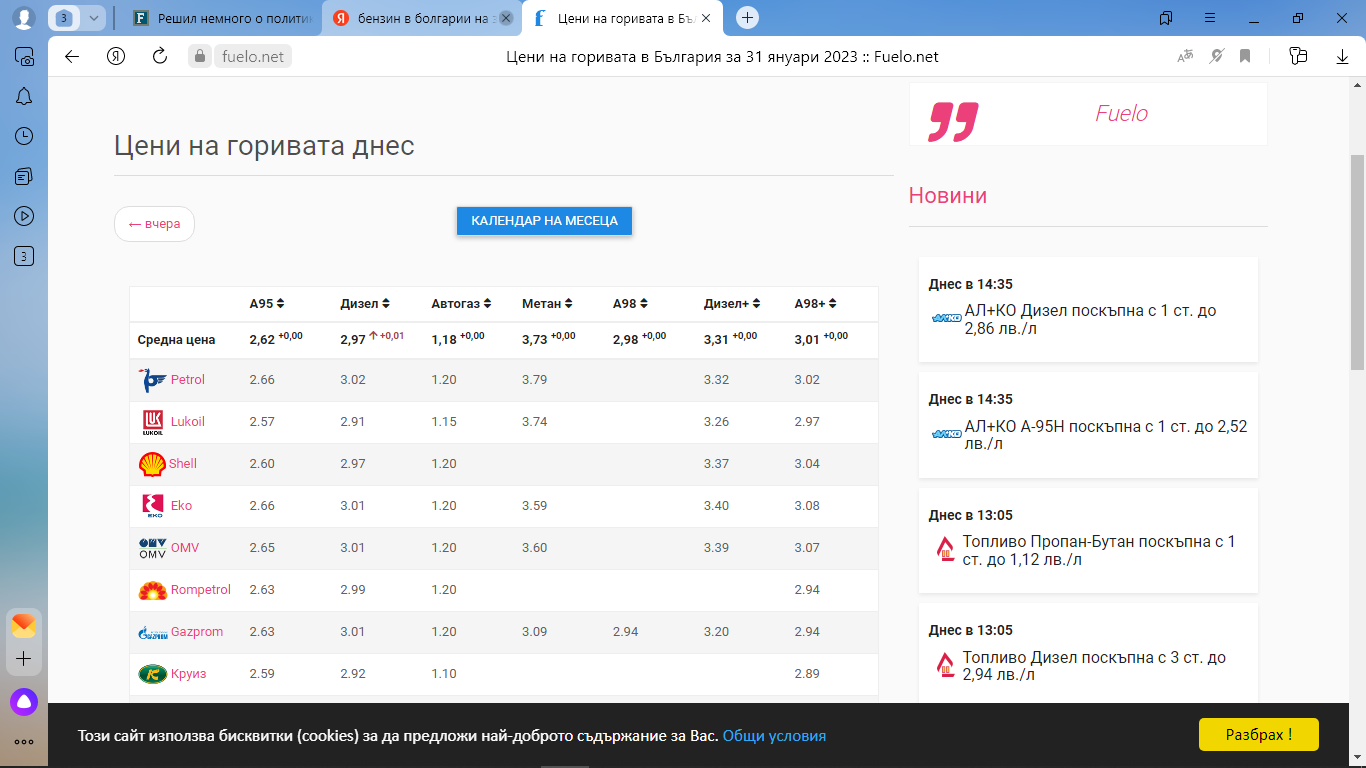Click the Shell brand logo
This screenshot has height=768, width=1366.
click(152, 464)
